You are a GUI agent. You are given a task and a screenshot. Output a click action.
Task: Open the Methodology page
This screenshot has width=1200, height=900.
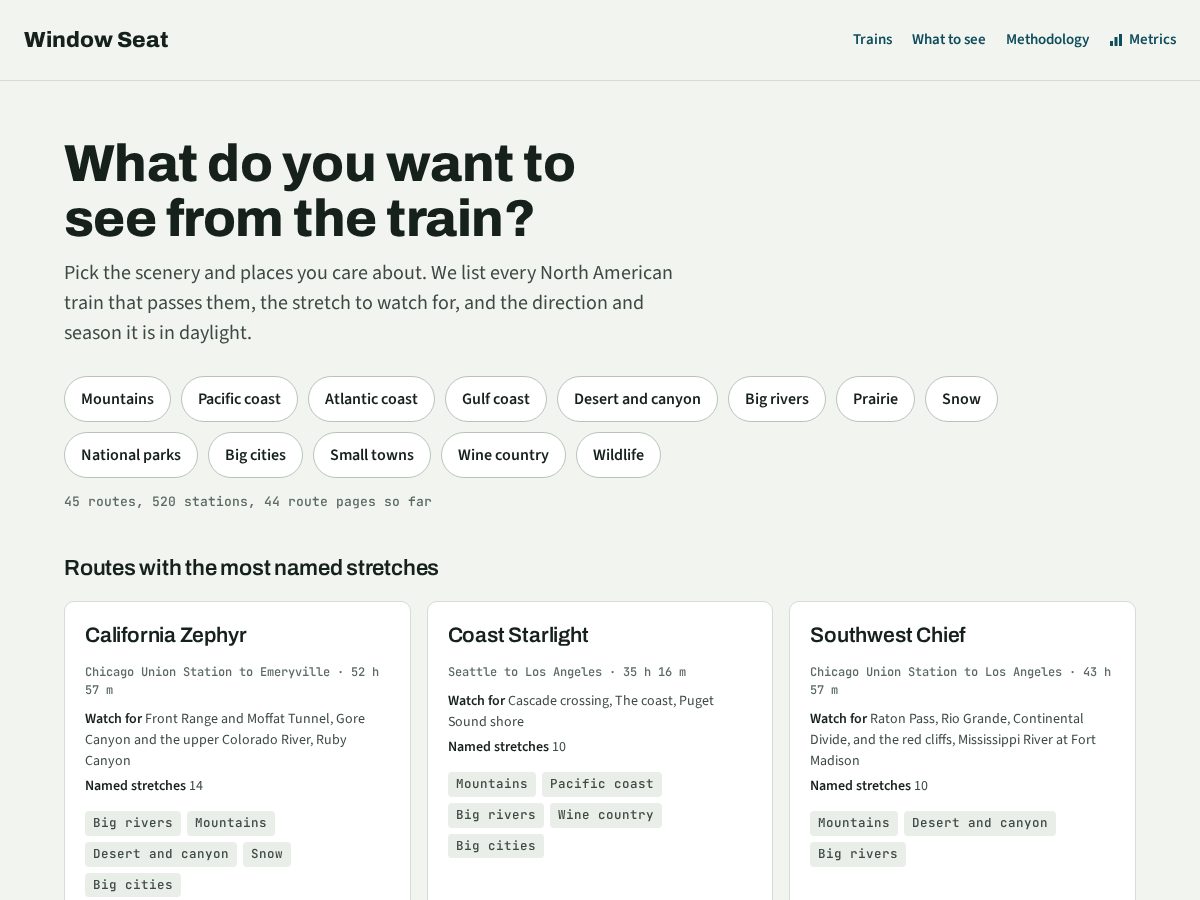click(x=1047, y=40)
